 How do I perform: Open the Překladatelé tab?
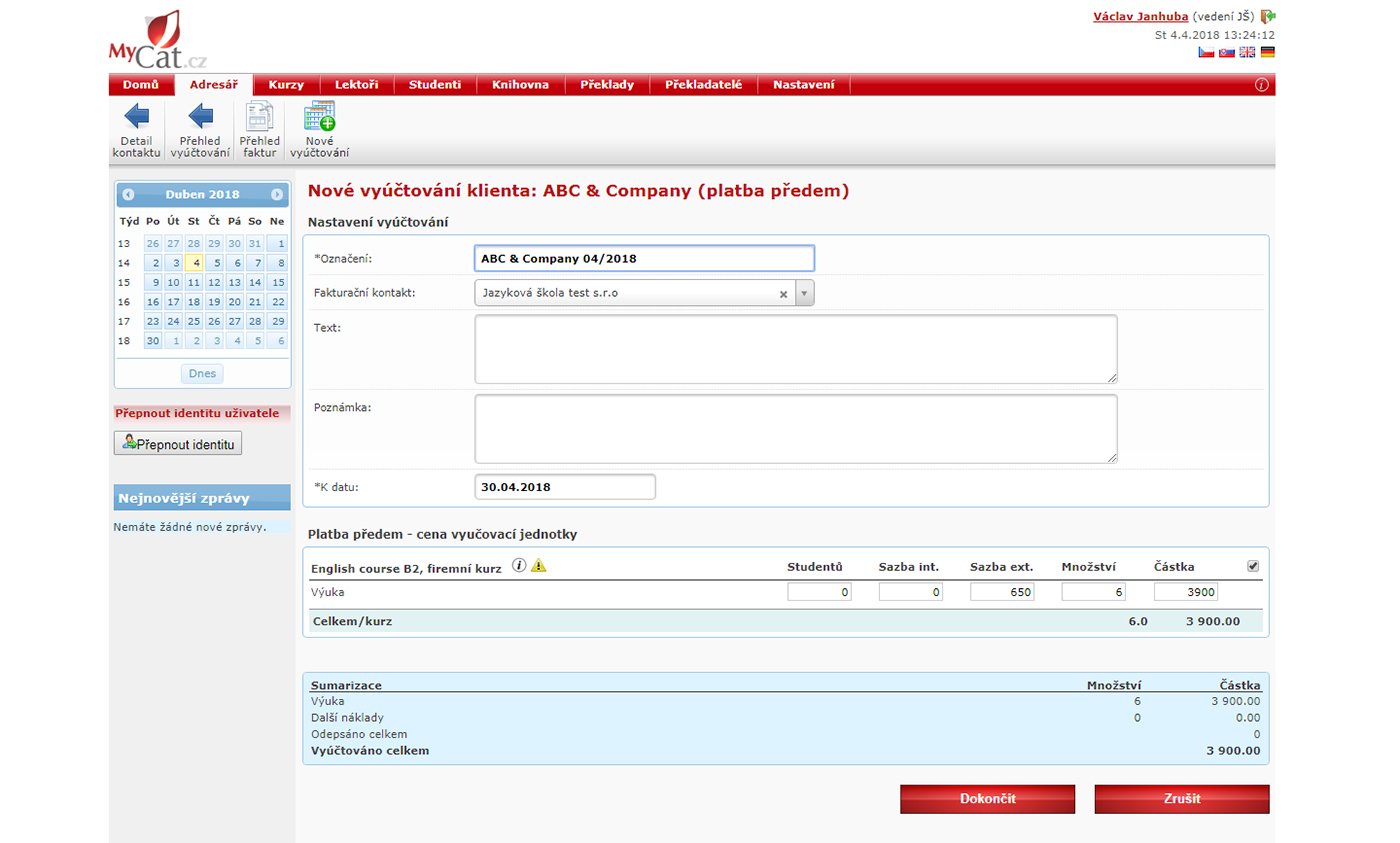(x=703, y=85)
